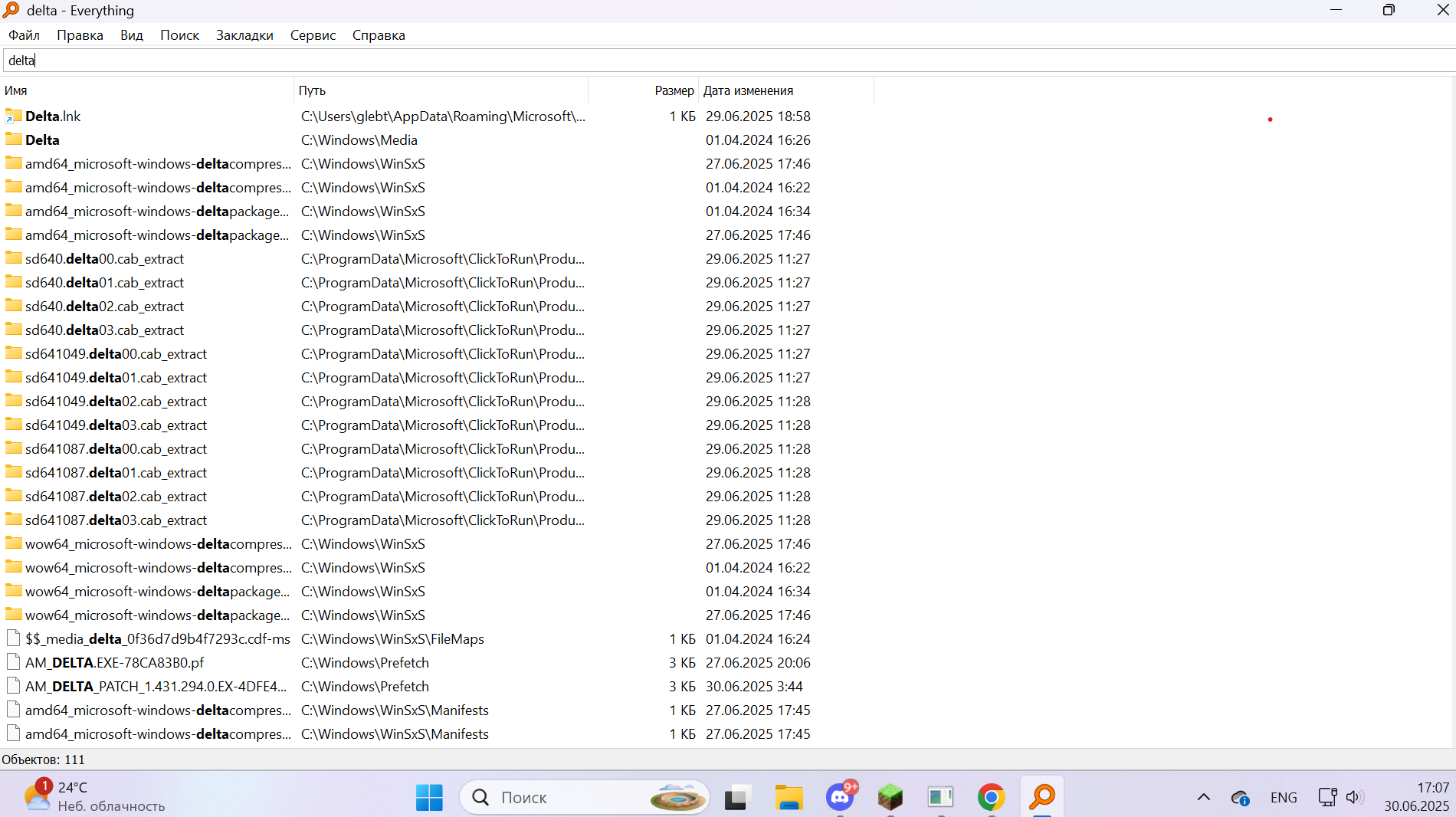Open Google Chrome from taskbar
Screen dimensions: 1456x817
(991, 797)
